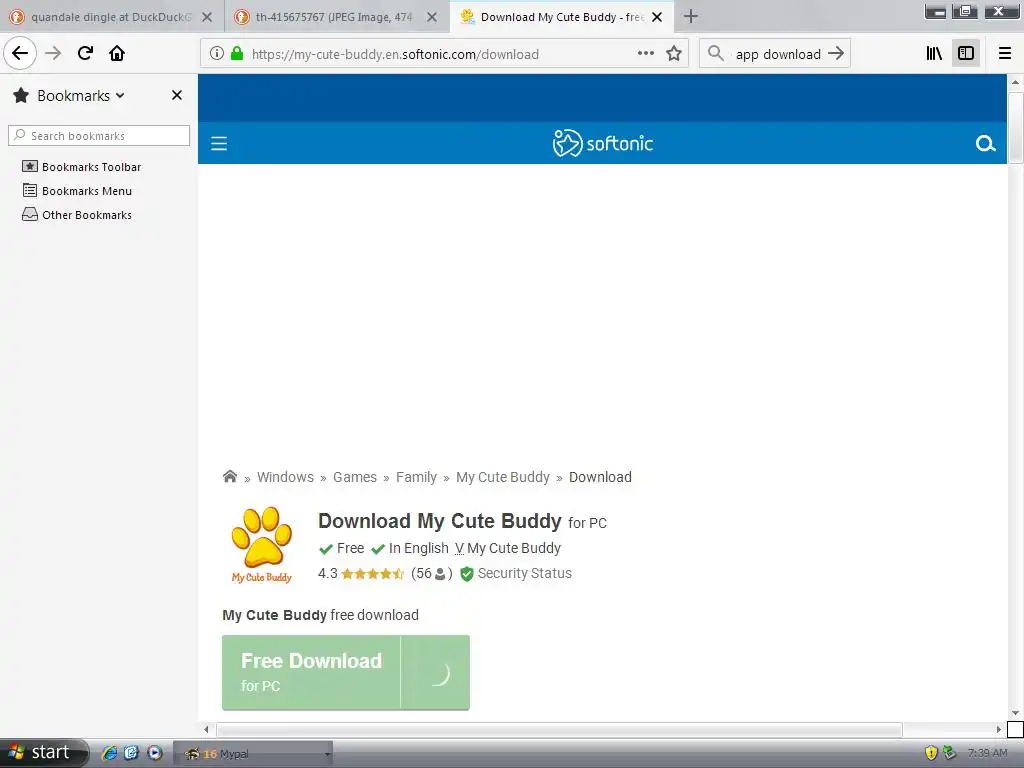1024x768 pixels.
Task: Select Download My Cute Buddy tab
Action: (562, 17)
